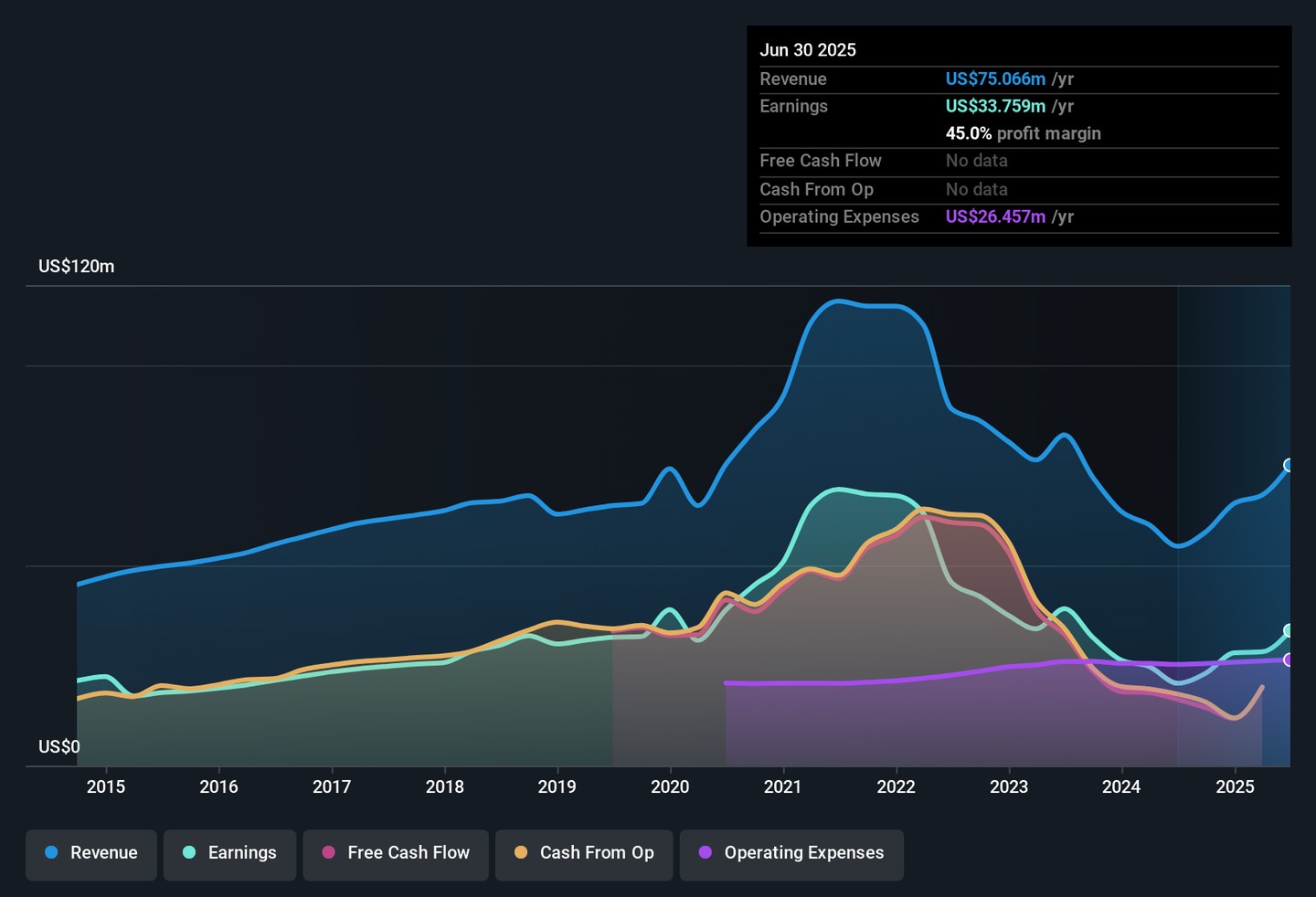Disable the Cash From Op legend series
The width and height of the screenshot is (1316, 897).
click(x=584, y=853)
